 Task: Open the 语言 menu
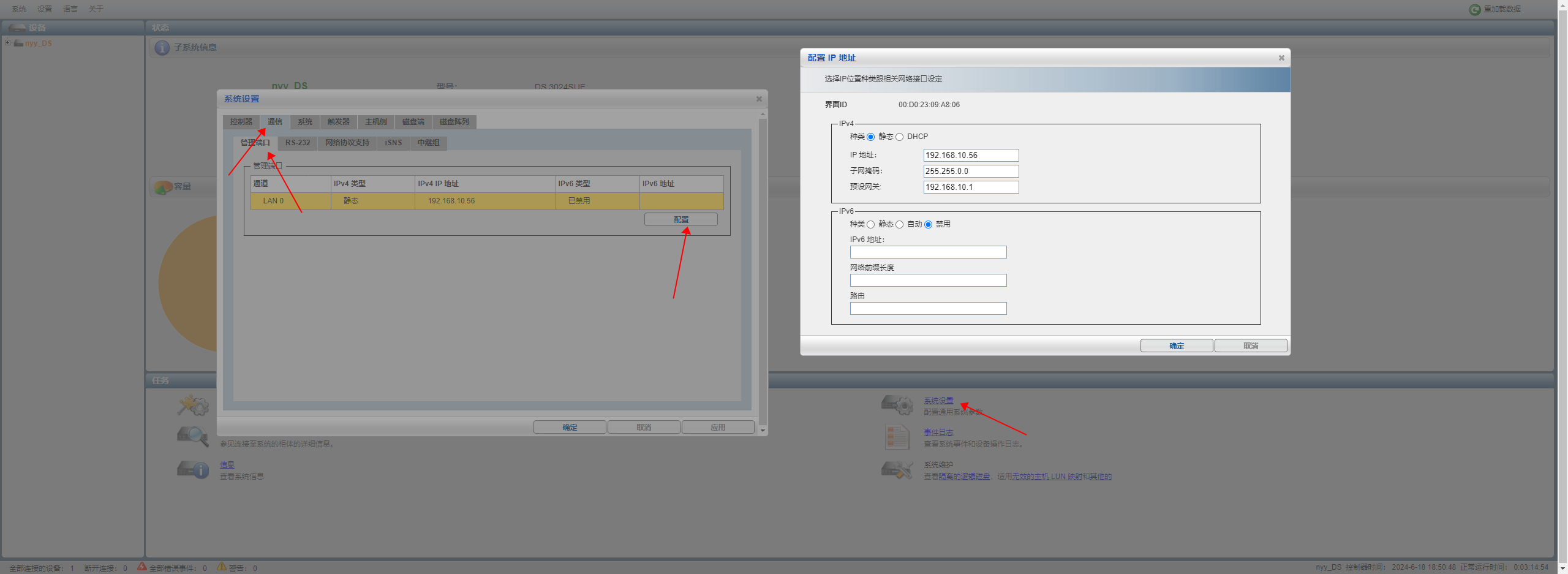pos(70,9)
